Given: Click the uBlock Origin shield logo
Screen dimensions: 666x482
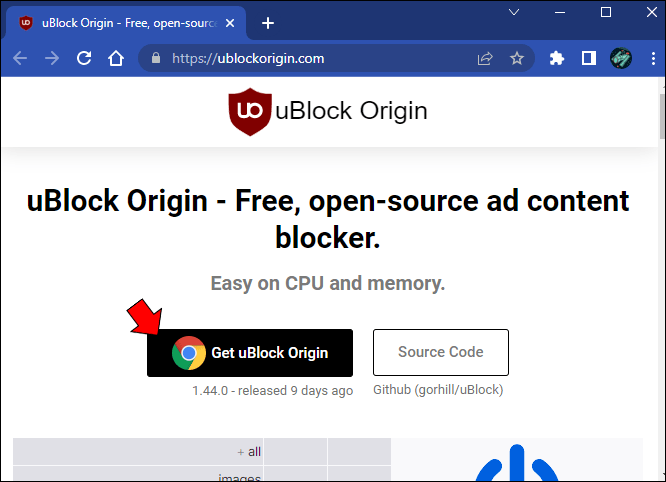Looking at the screenshot, I should point(250,112).
